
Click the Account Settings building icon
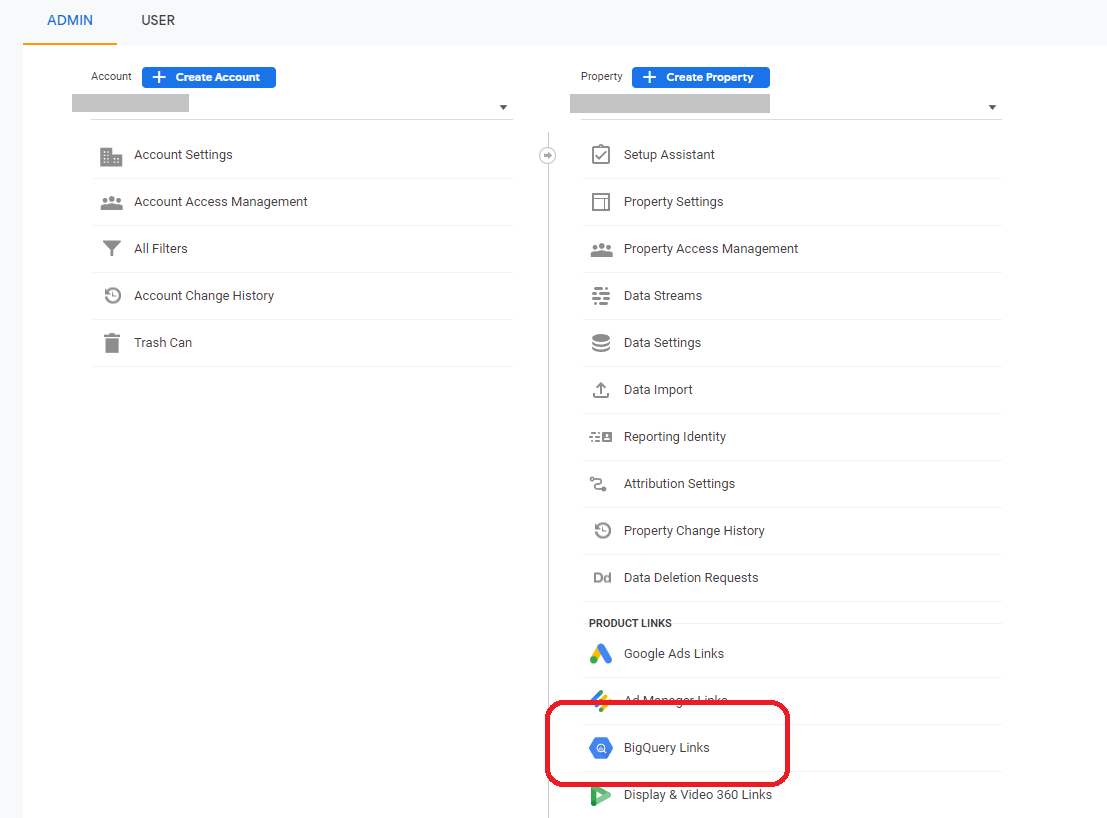coord(111,156)
